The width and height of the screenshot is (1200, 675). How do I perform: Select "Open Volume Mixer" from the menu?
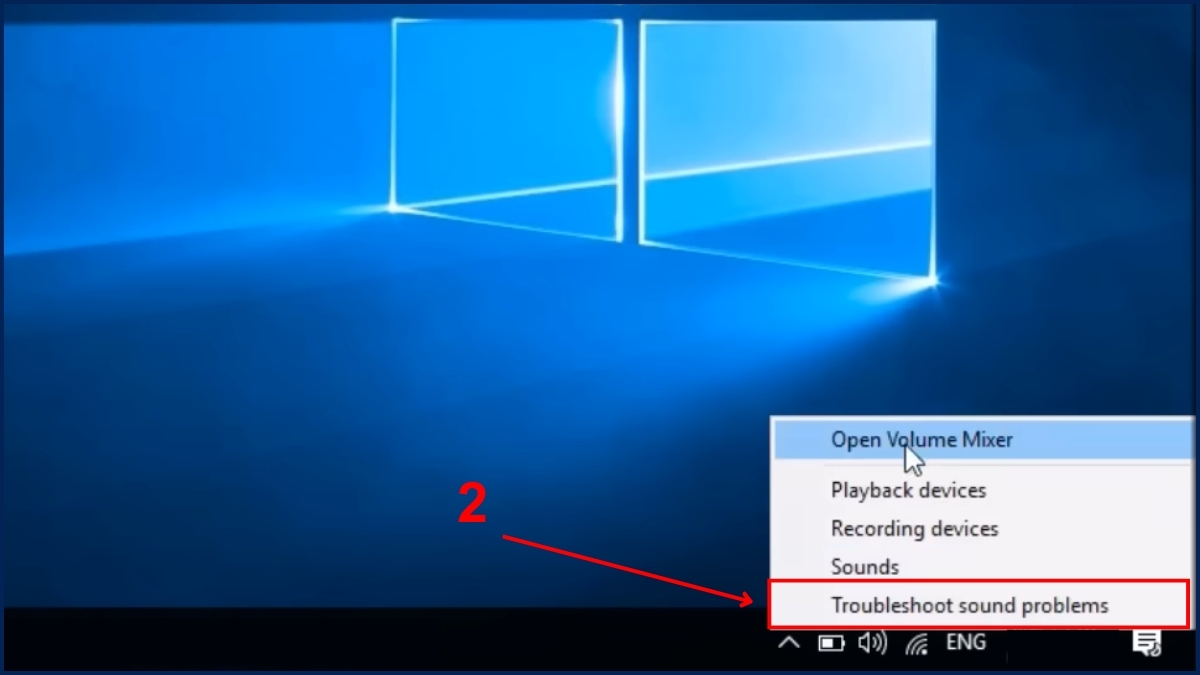click(x=921, y=439)
